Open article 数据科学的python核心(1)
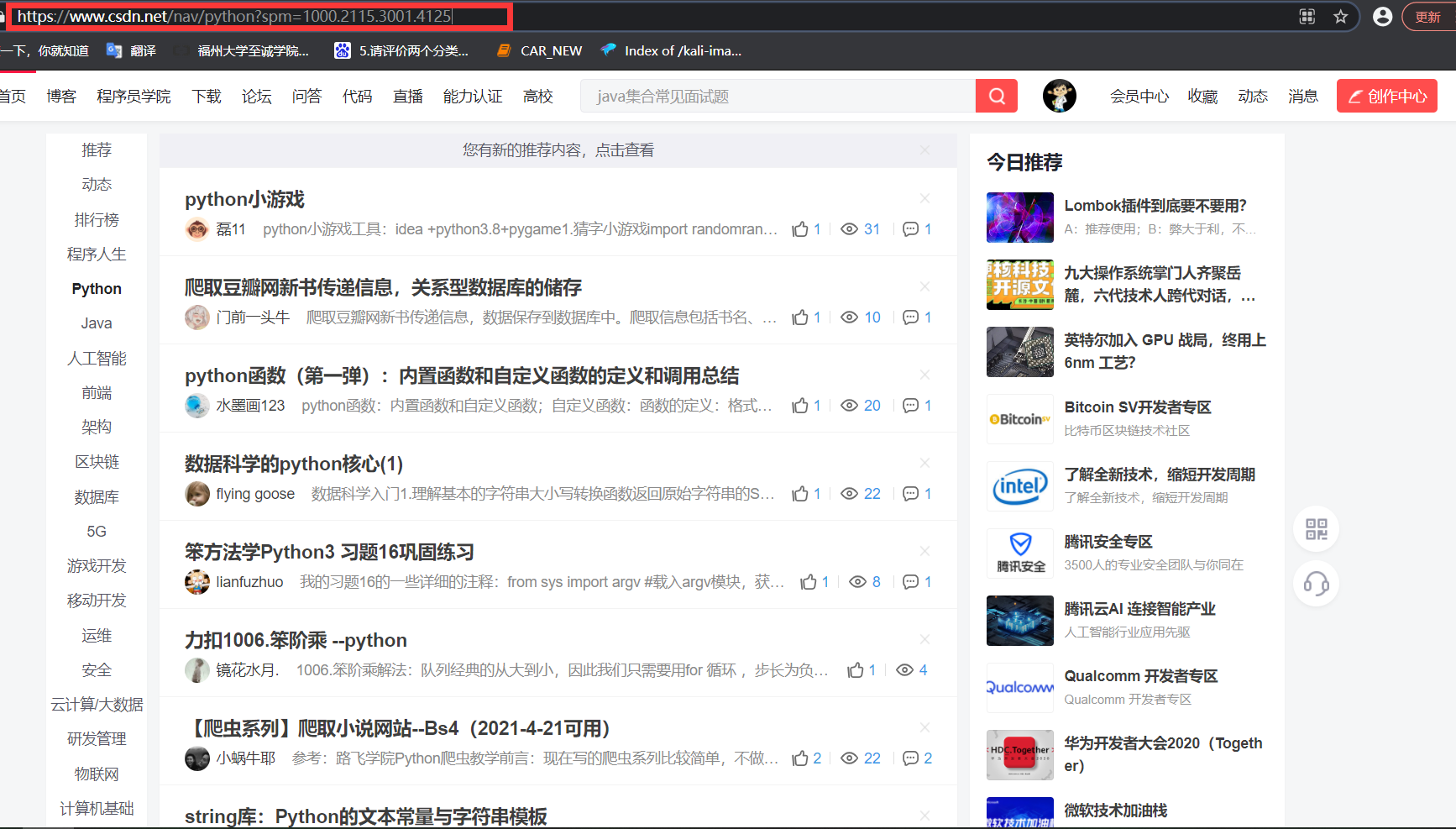The height and width of the screenshot is (829, 1456). 294,464
